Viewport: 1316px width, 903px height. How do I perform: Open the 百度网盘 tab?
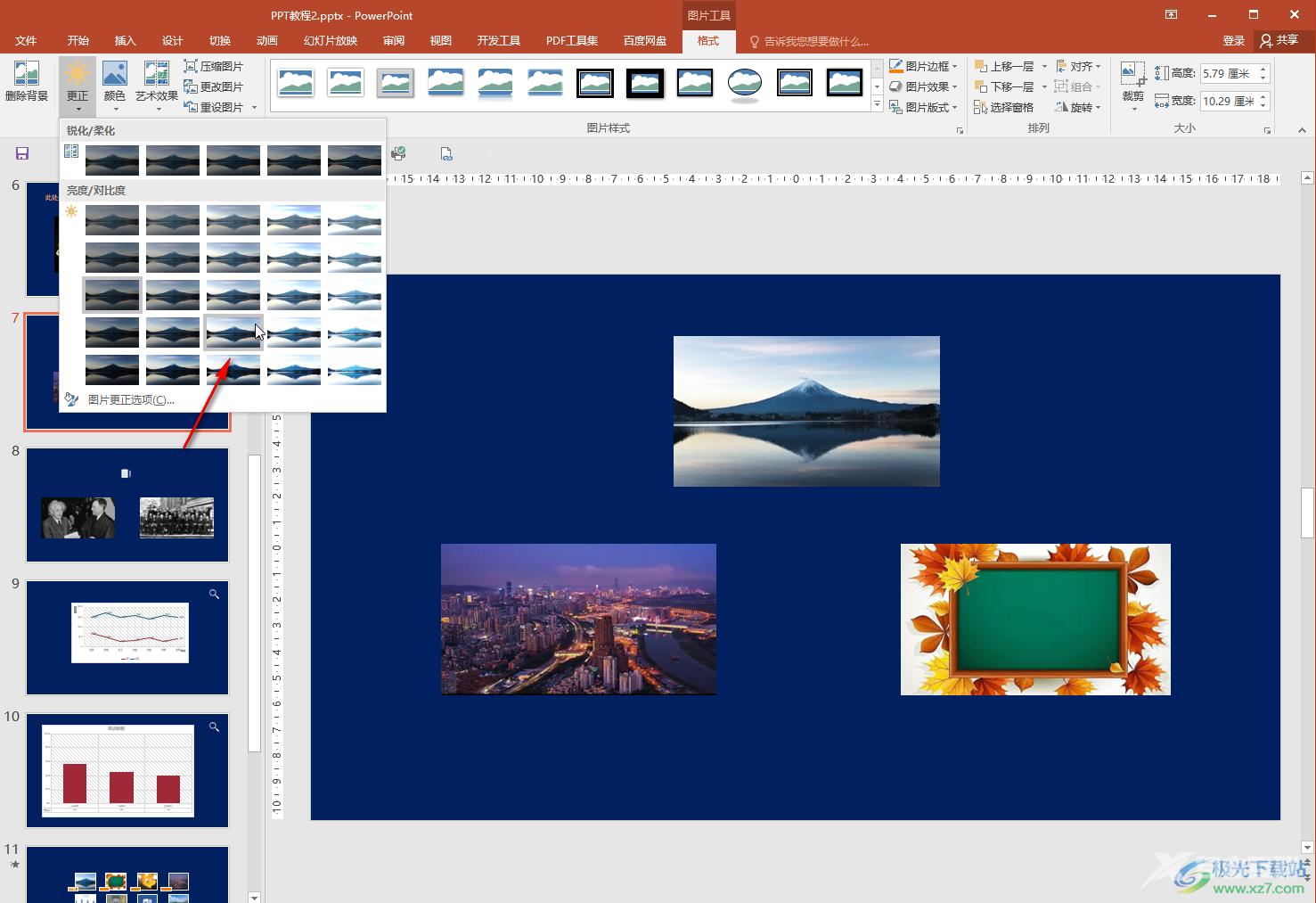tap(645, 41)
